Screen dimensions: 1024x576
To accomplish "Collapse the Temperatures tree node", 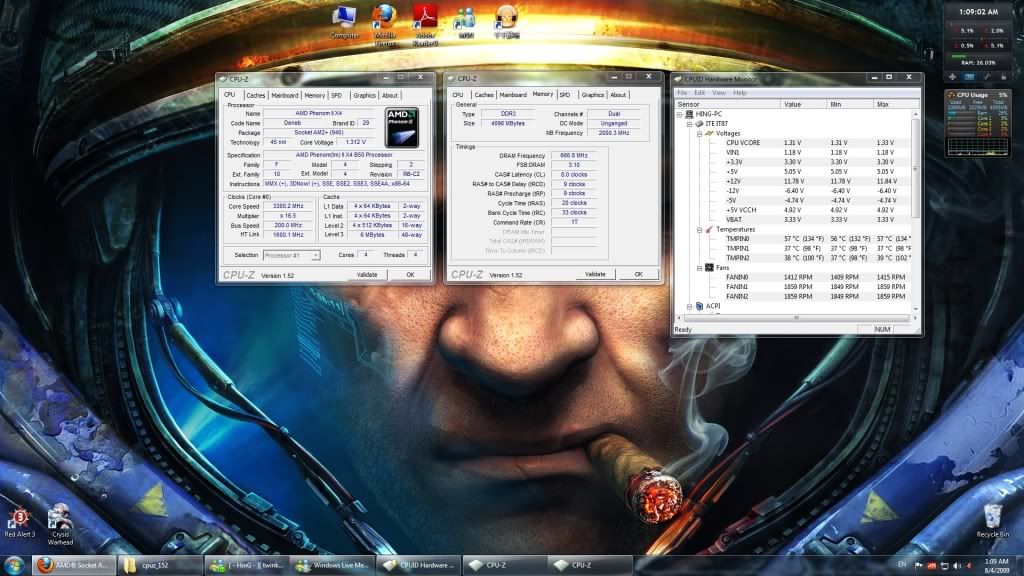I will 698,230.
